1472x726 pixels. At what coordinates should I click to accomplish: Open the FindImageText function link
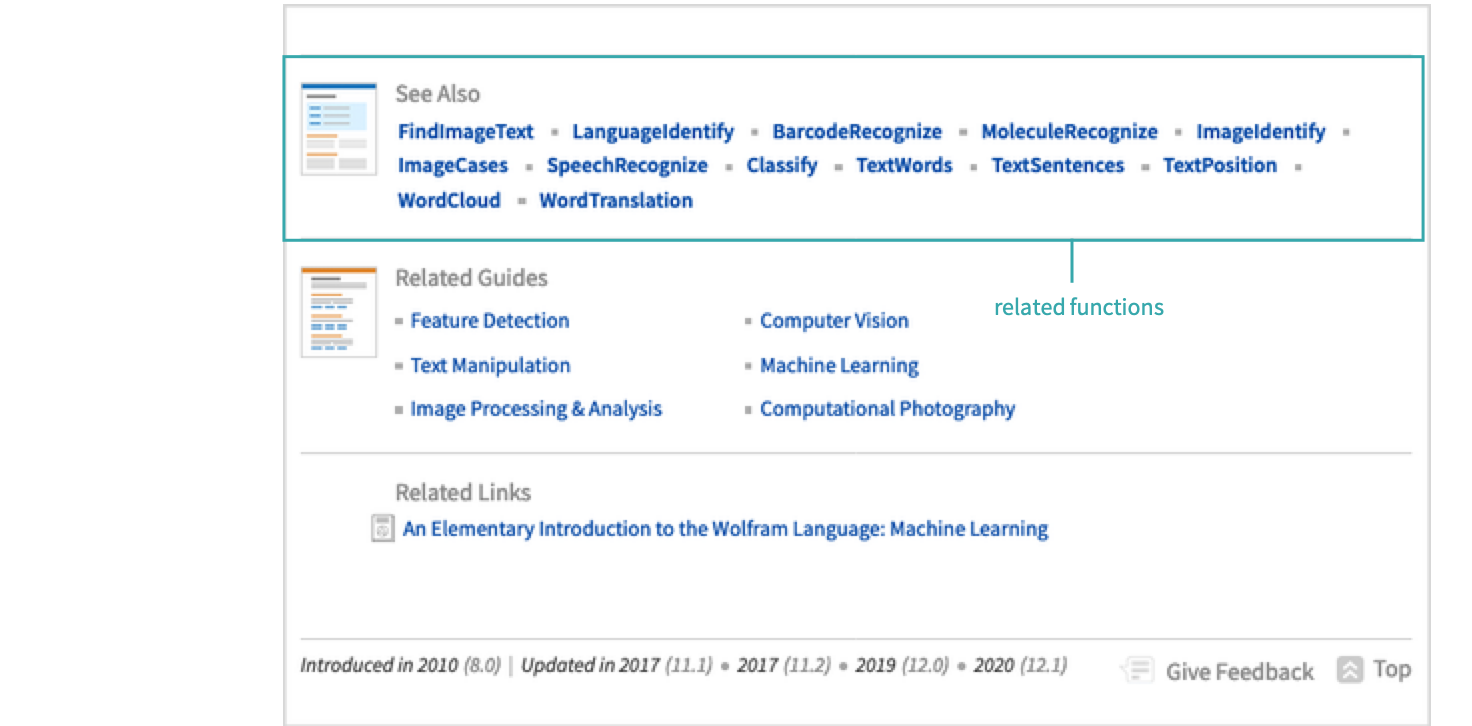[466, 132]
